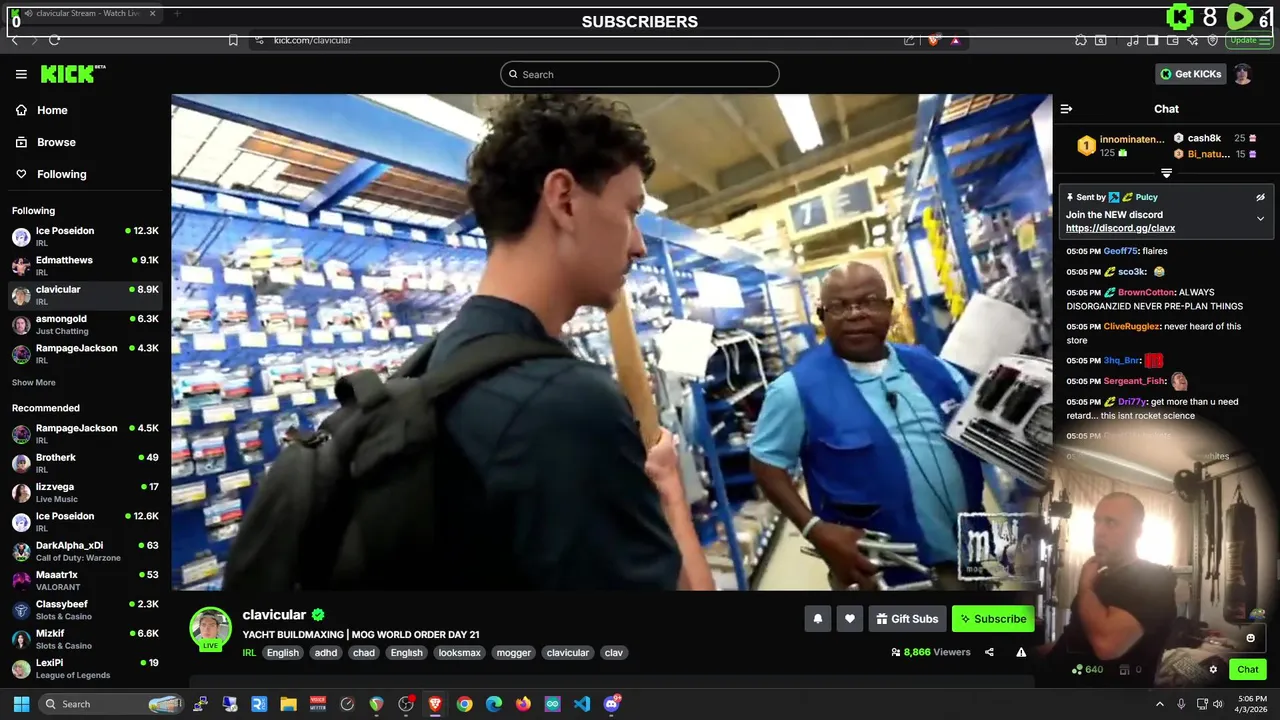Open Ice Poseidon channel in Following
The height and width of the screenshot is (720, 1280).
tap(85, 237)
